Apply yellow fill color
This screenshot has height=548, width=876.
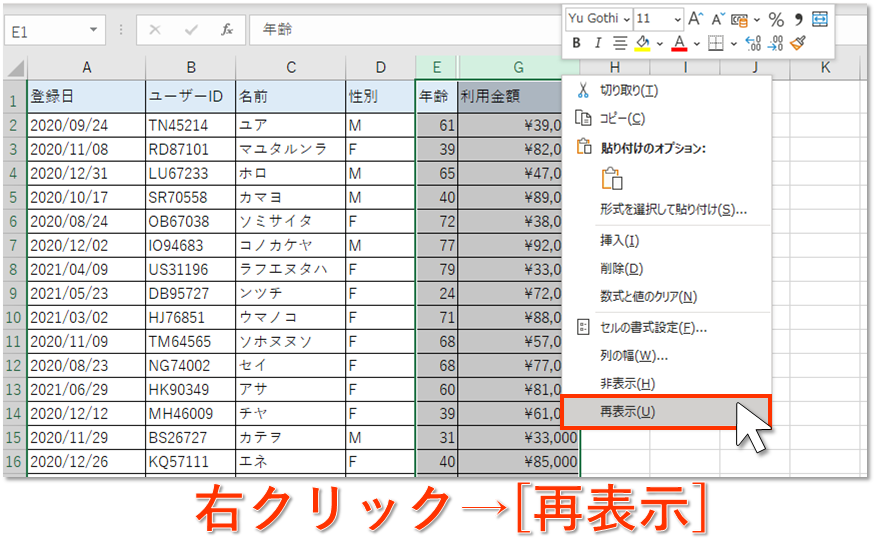(x=642, y=43)
